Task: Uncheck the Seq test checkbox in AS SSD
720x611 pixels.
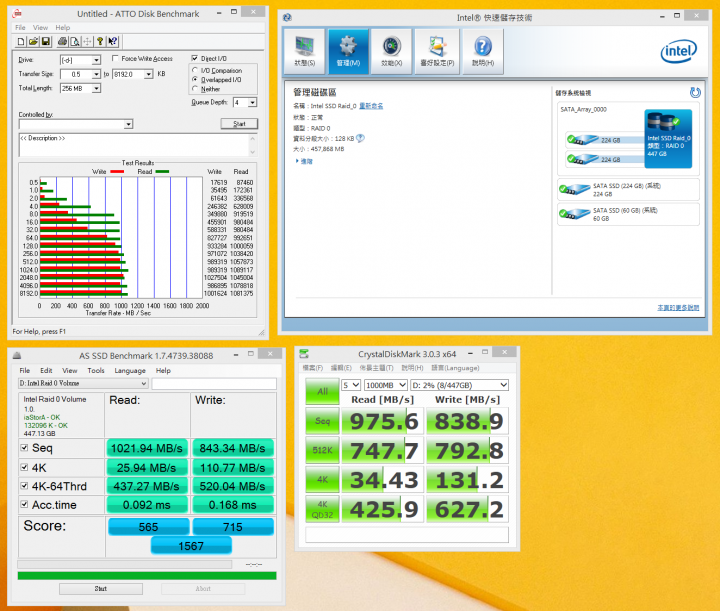Action: point(24,448)
